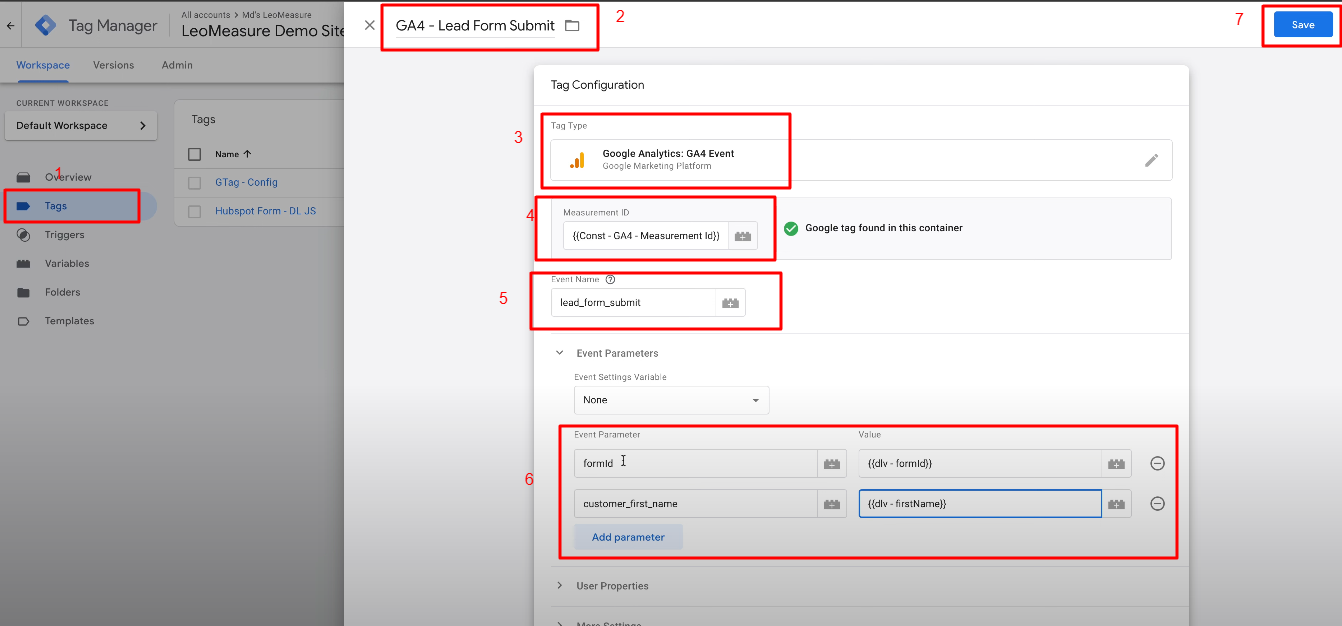Open variable picker next to Event Name field
The height and width of the screenshot is (626, 1342).
click(731, 302)
